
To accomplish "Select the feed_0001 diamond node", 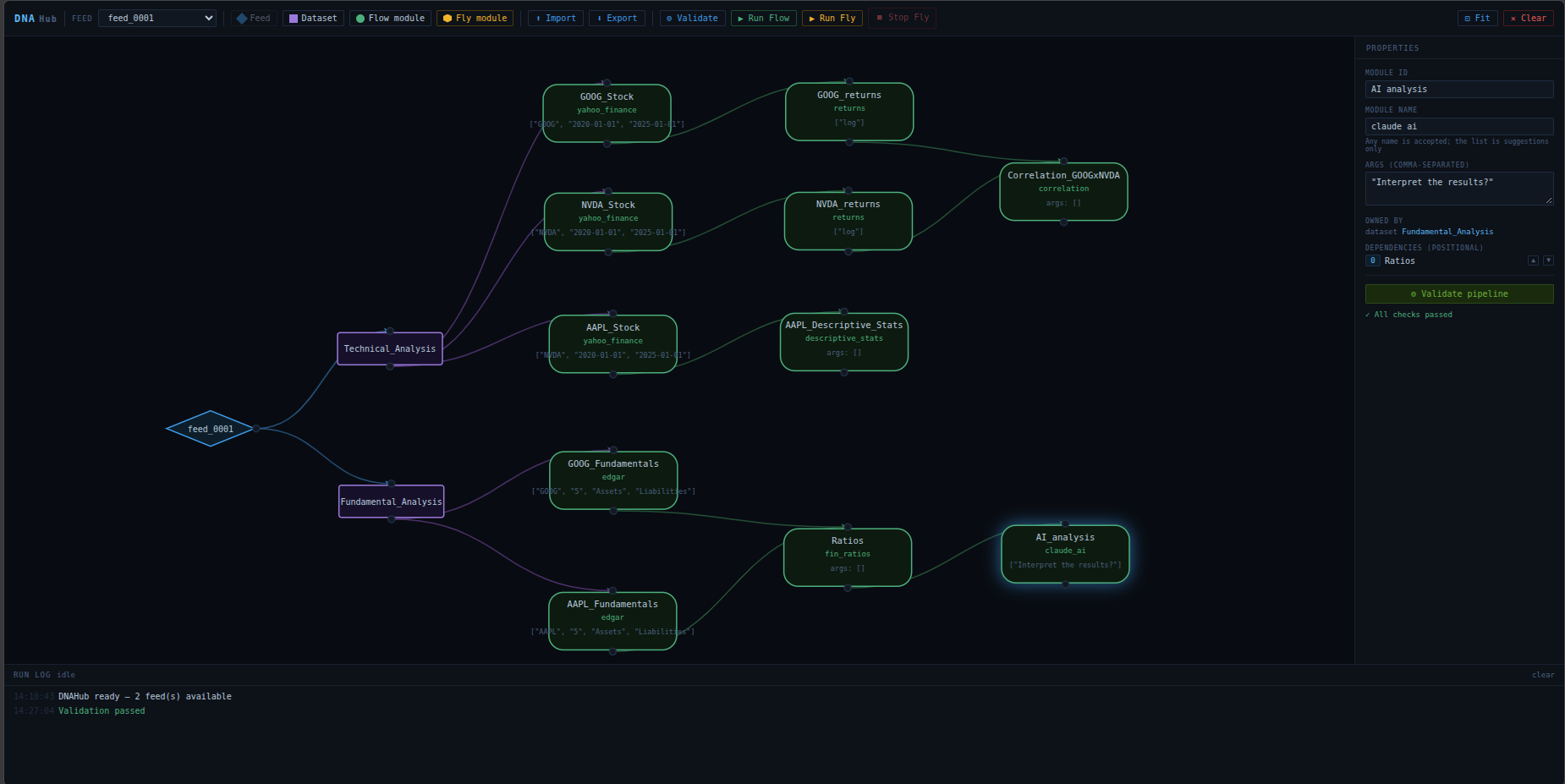I will [x=210, y=429].
